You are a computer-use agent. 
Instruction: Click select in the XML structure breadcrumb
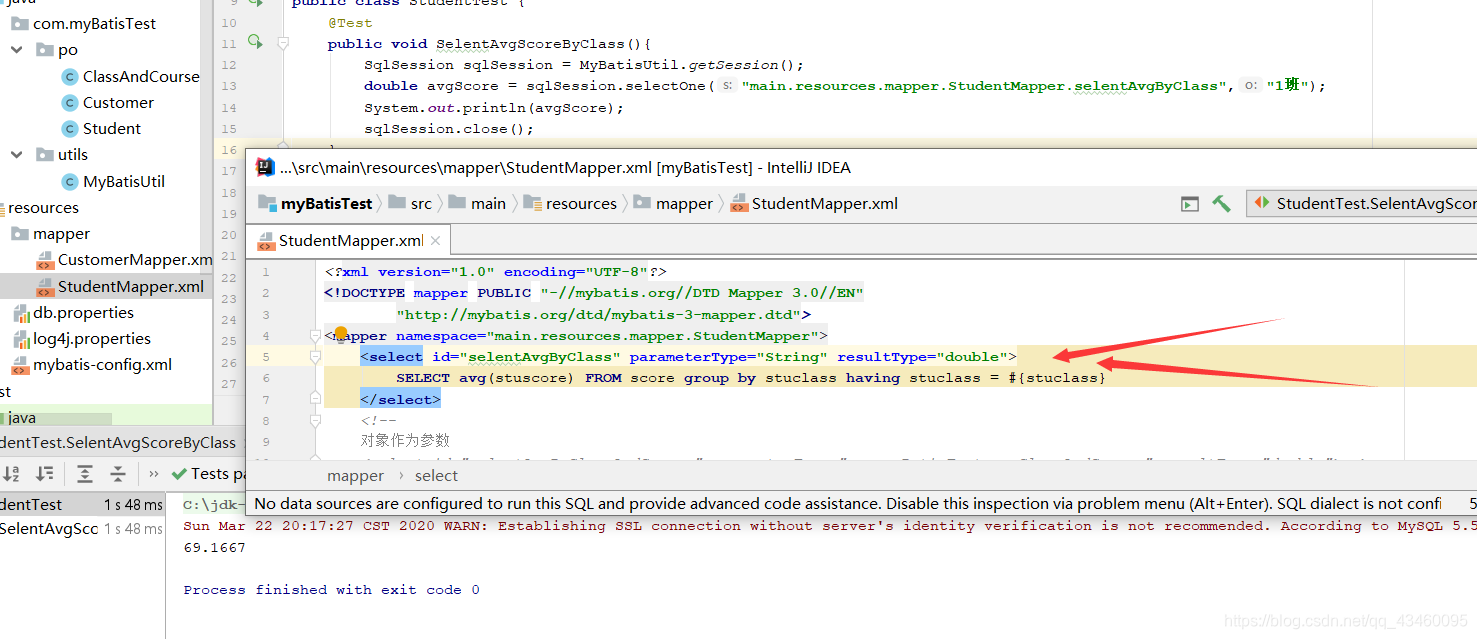coord(436,476)
